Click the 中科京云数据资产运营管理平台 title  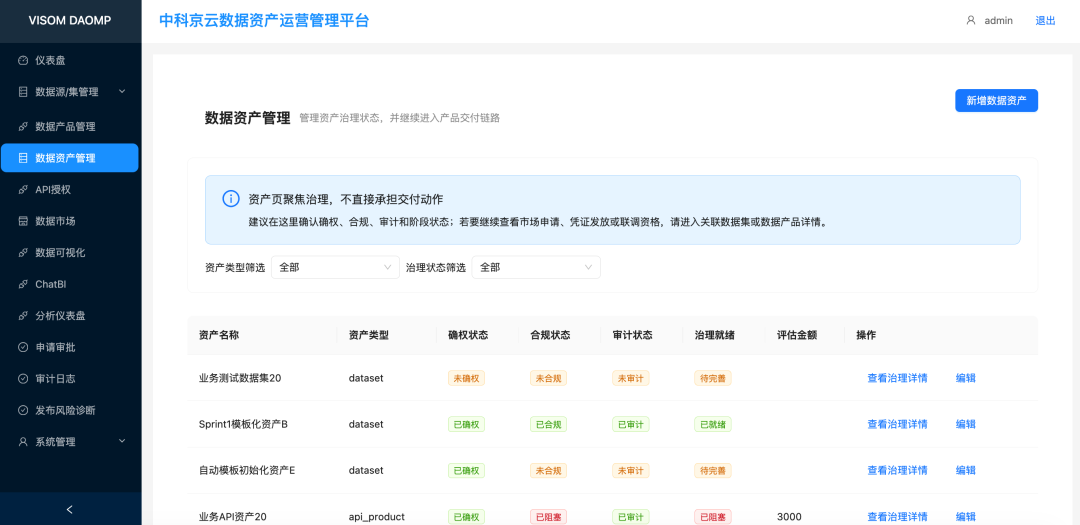264,21
